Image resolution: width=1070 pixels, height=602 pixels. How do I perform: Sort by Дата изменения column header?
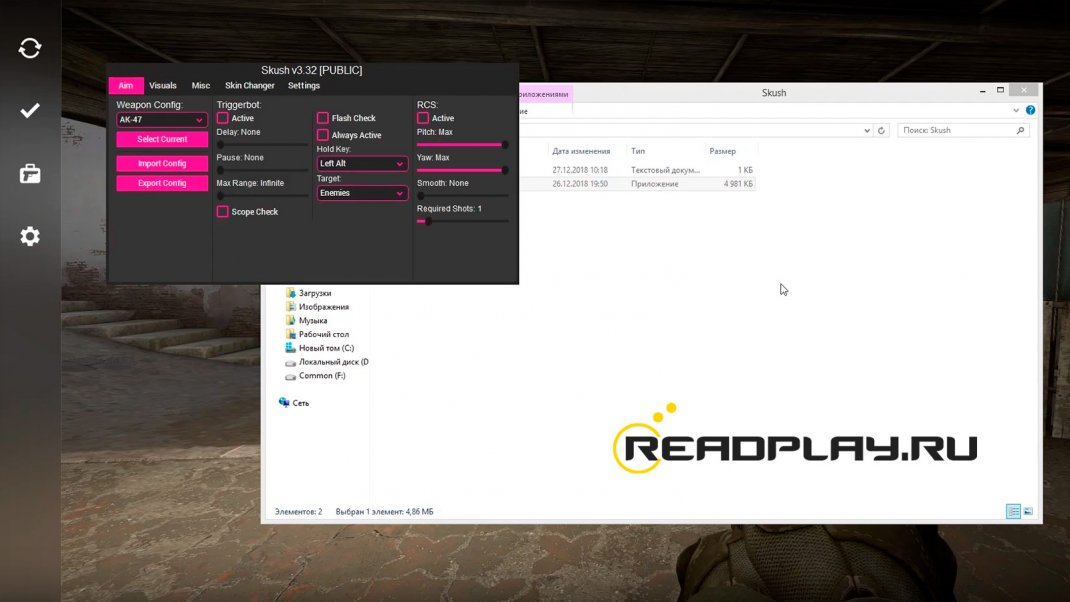[581, 152]
